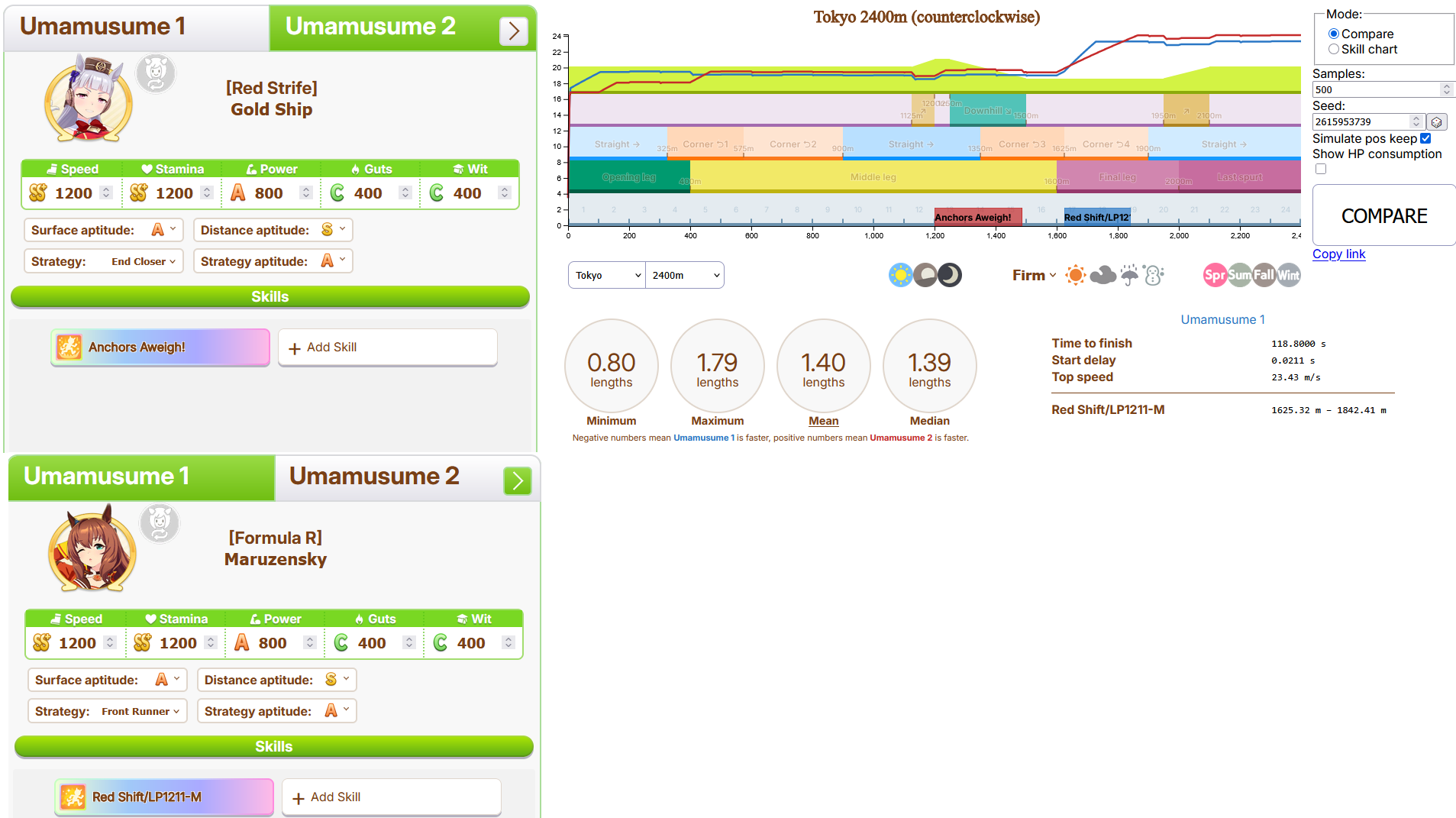Click the arrow button in Gold Ship panel header
This screenshot has height=818, width=1456.
[x=514, y=31]
